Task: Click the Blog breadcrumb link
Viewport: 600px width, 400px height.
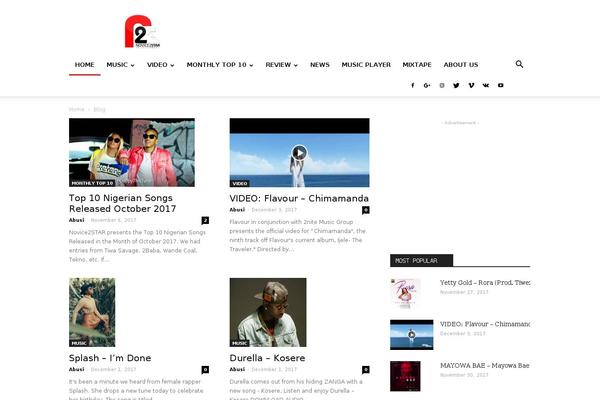Action: tap(99, 109)
